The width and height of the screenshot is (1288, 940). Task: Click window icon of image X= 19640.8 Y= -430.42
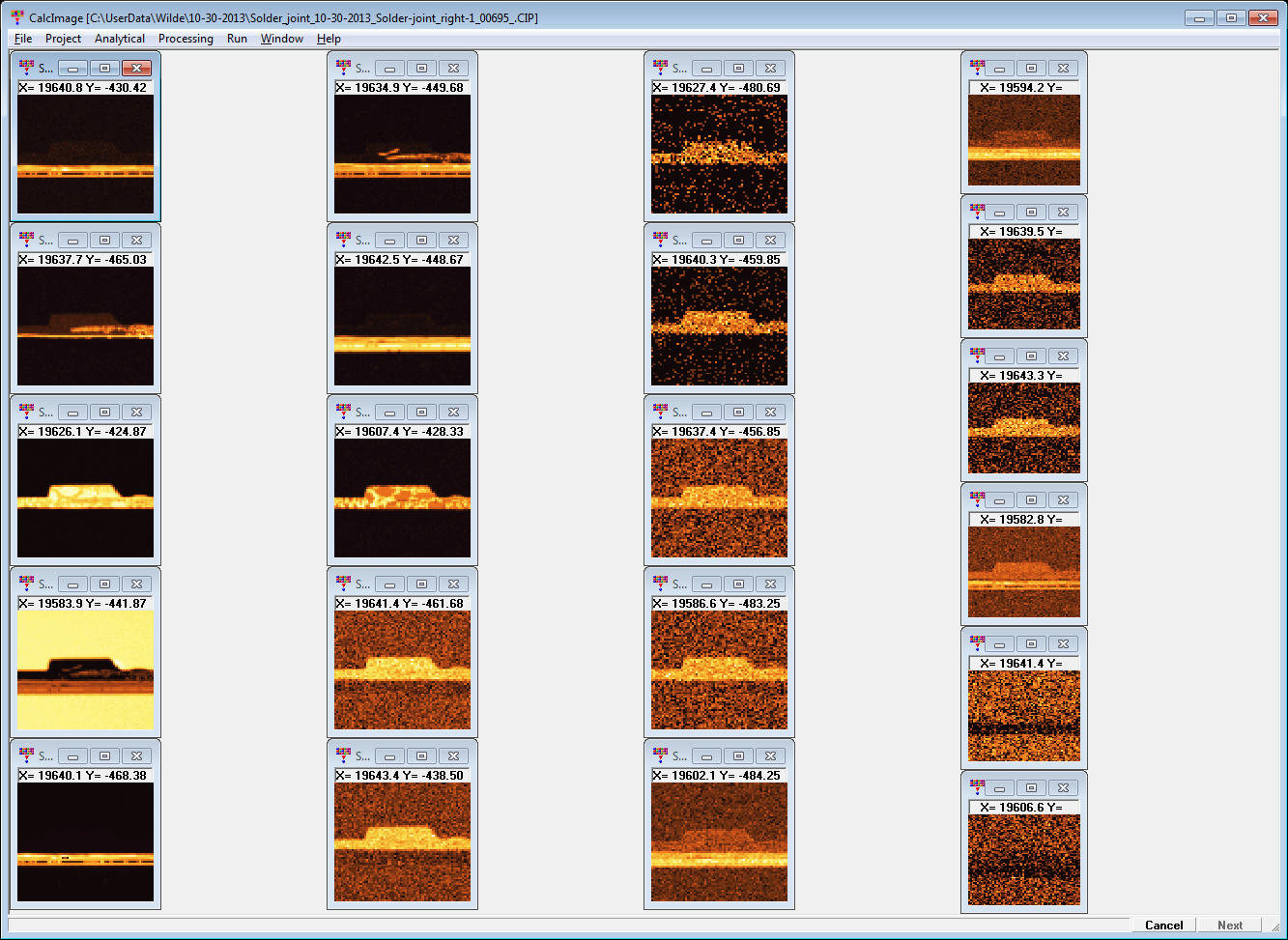26,68
